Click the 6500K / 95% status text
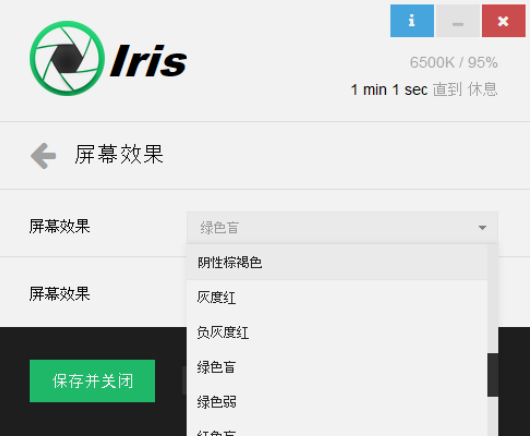The height and width of the screenshot is (436, 530). coord(454,63)
